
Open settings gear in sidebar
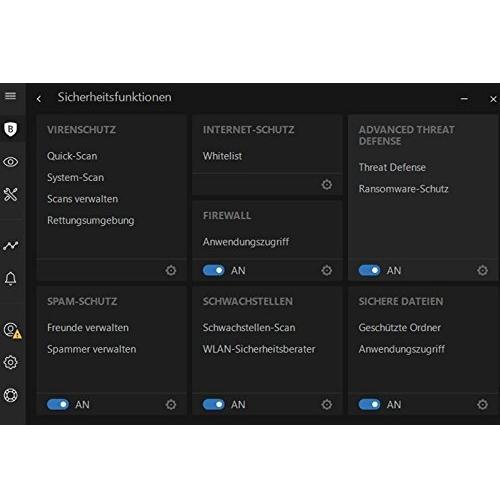[10, 362]
